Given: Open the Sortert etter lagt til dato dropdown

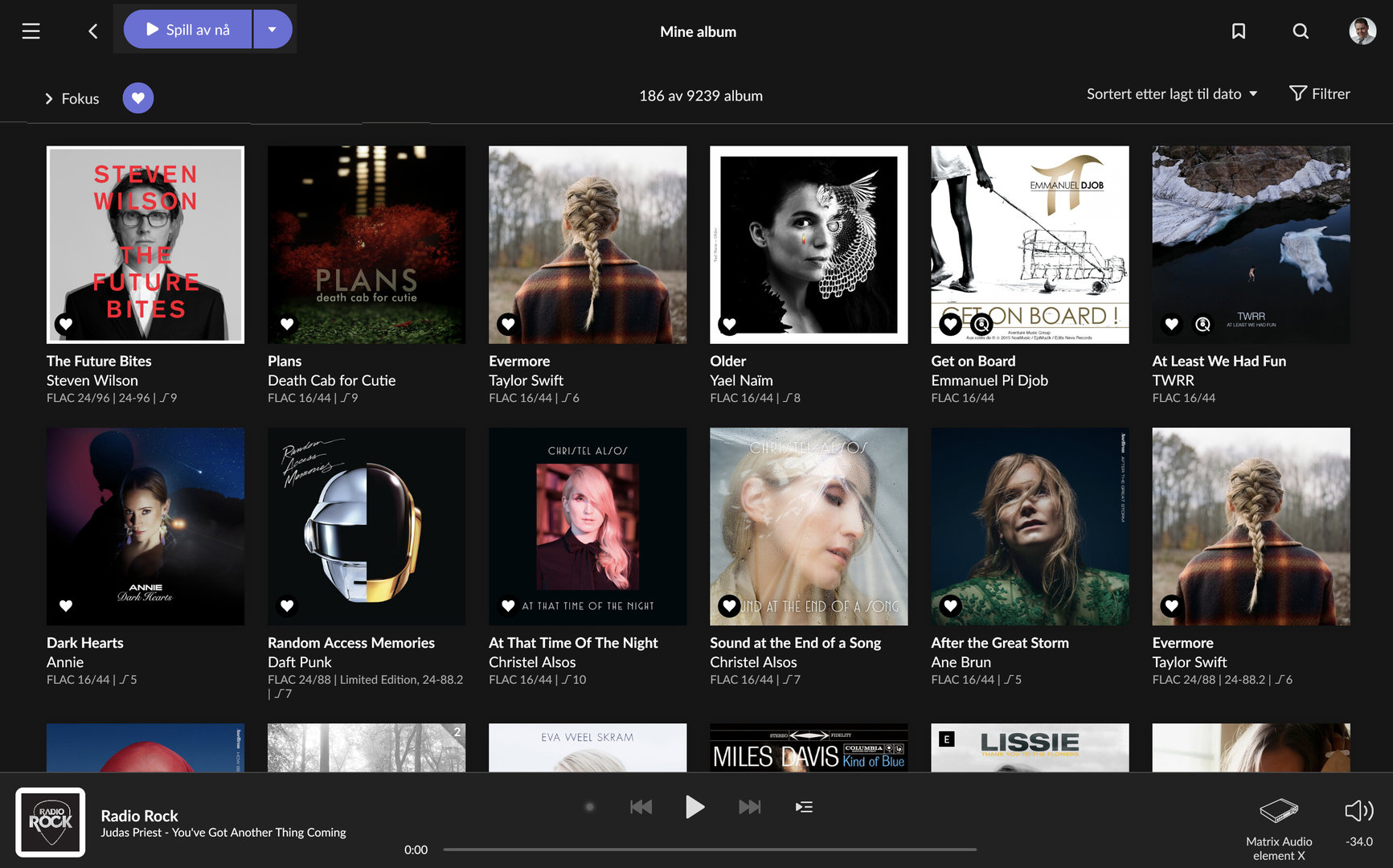Looking at the screenshot, I should point(1172,94).
